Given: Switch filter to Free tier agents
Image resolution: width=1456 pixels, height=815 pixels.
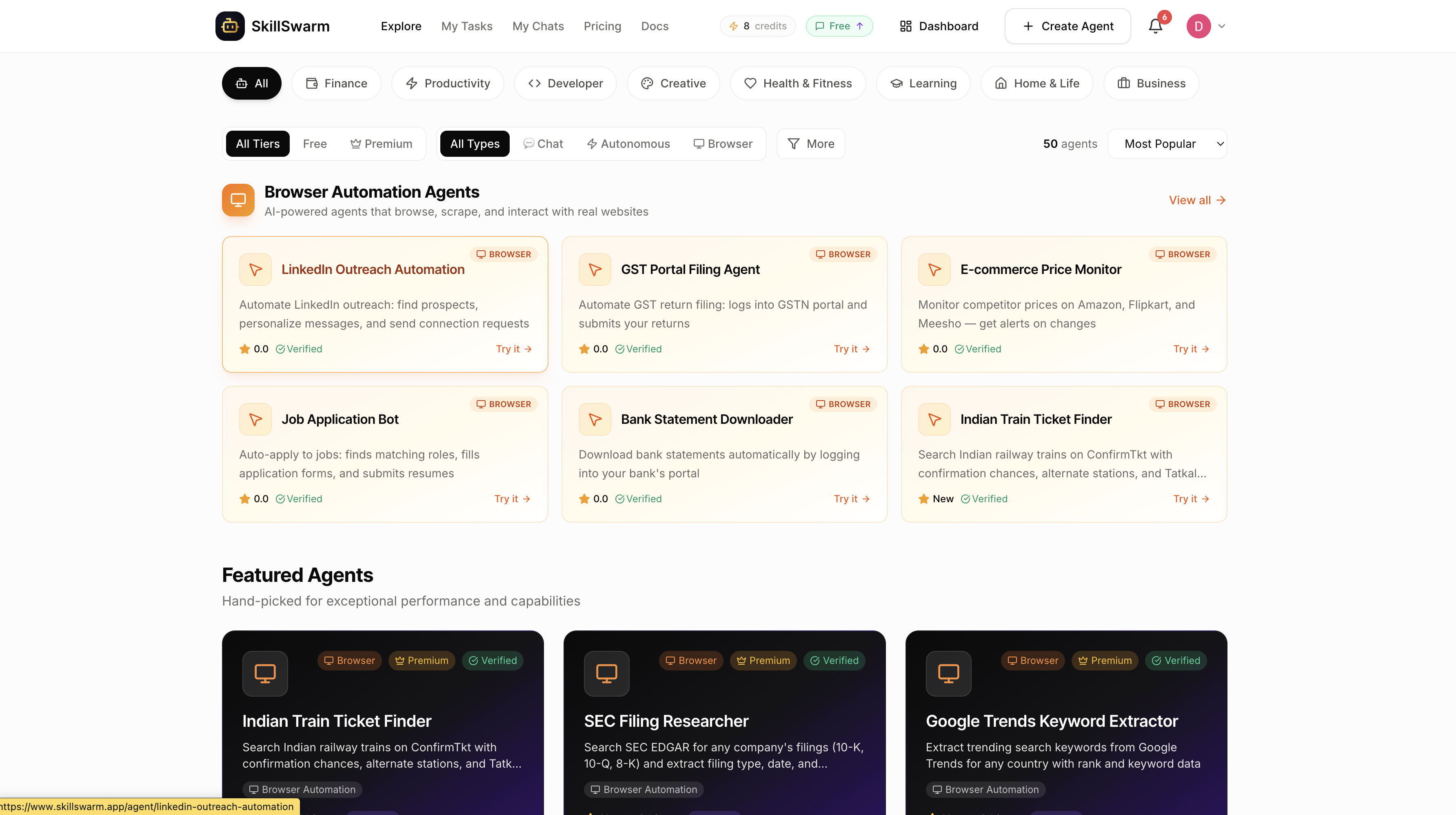Looking at the screenshot, I should pos(315,144).
